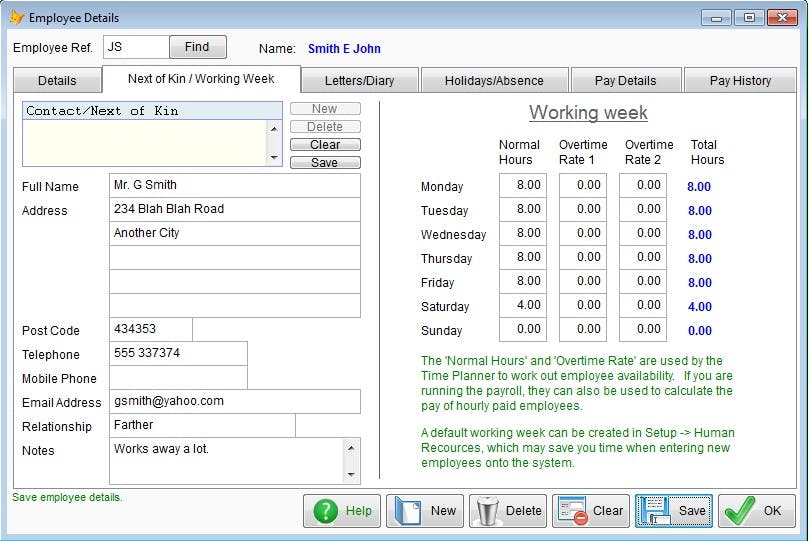The height and width of the screenshot is (541, 809).
Task: Click the Post Code field 434353
Action: [151, 329]
